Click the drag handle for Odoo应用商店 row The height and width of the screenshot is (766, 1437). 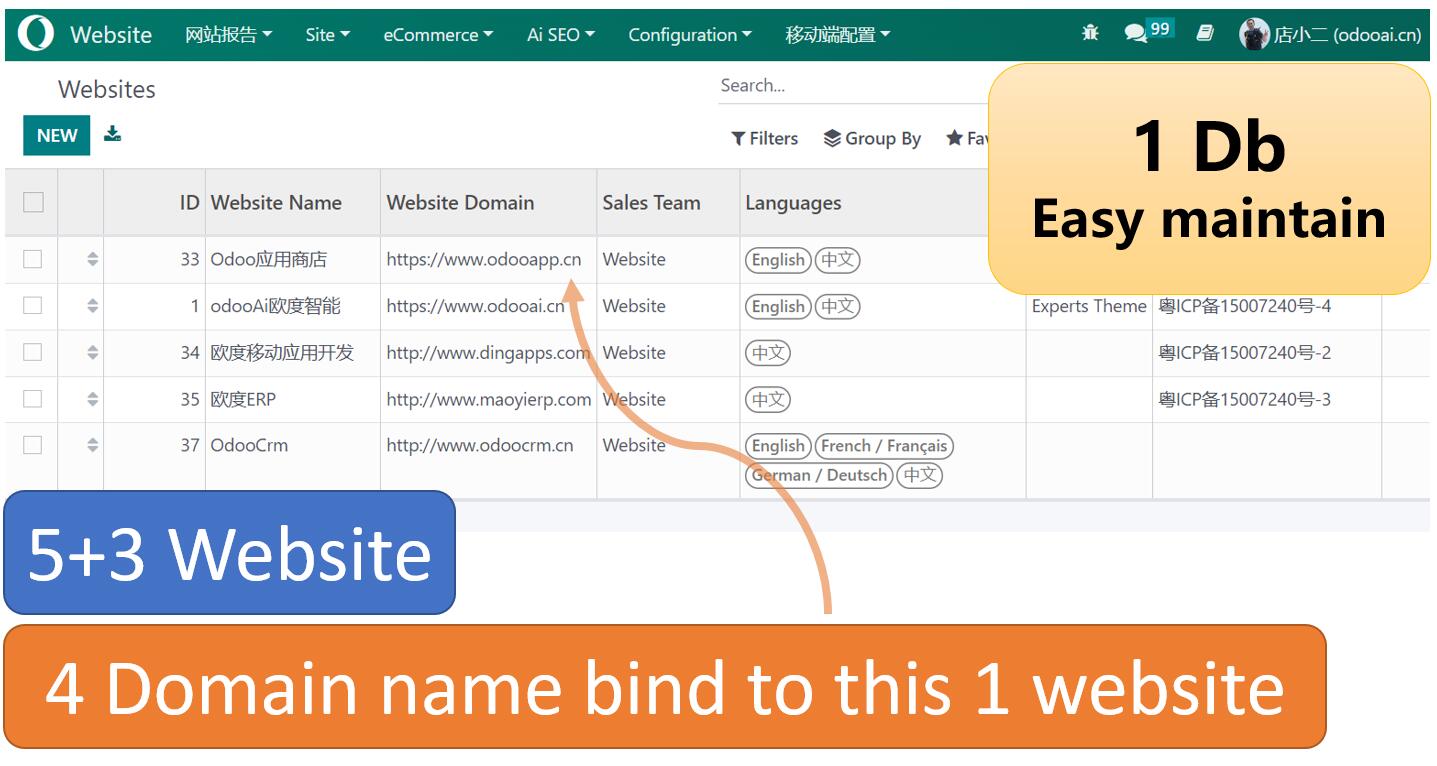point(92,259)
